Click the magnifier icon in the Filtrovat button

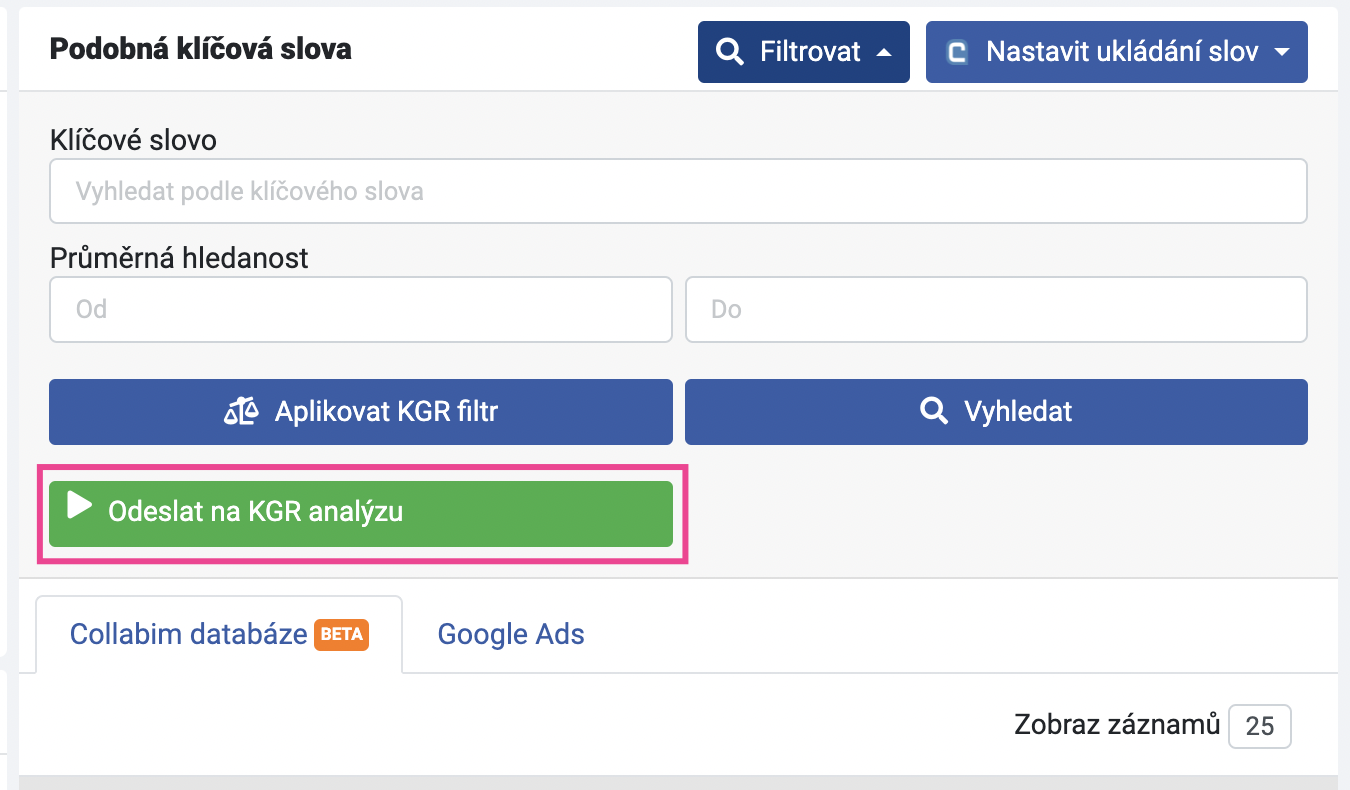coord(731,52)
